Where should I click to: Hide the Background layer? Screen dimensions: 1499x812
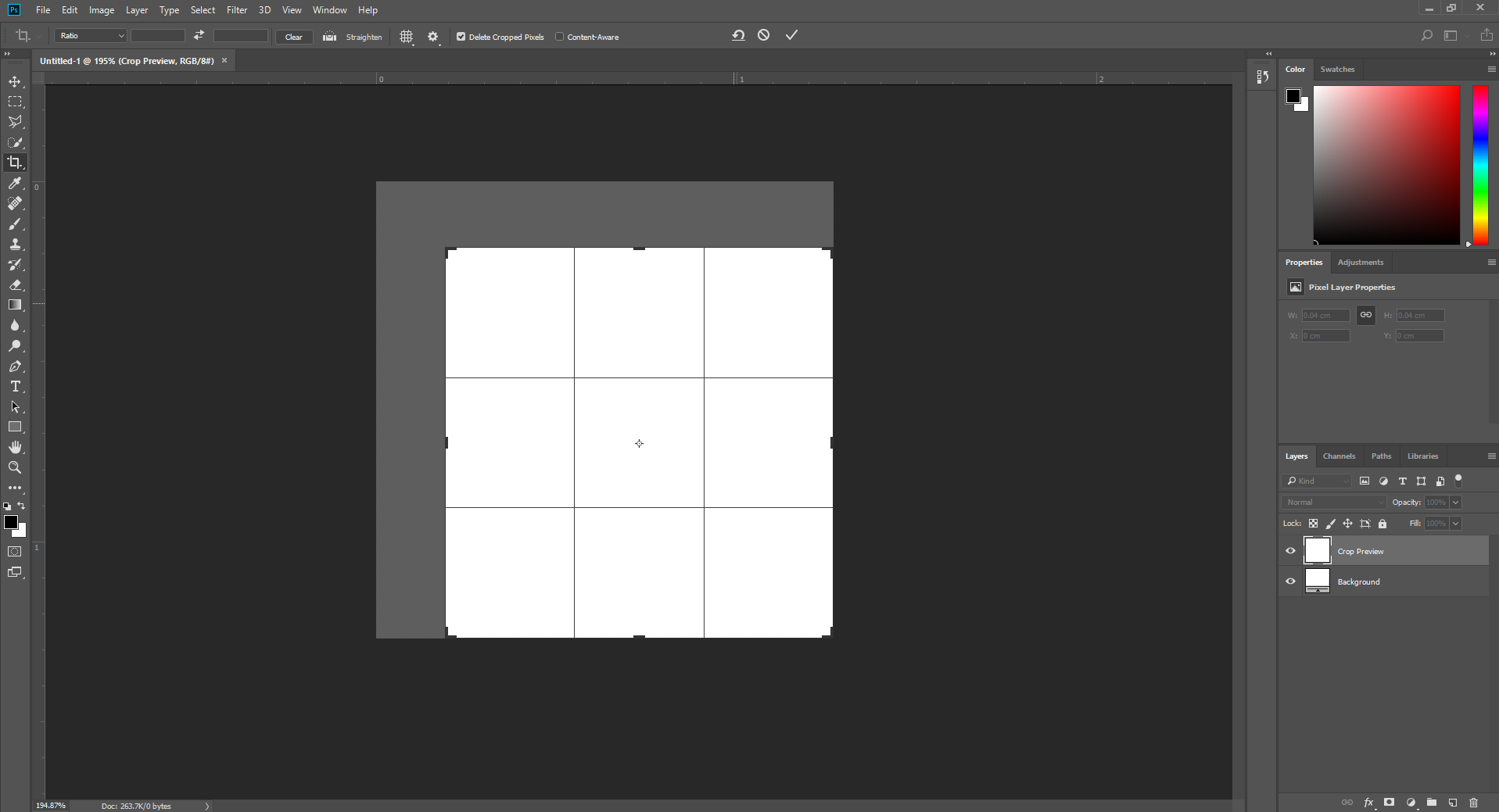(1289, 581)
